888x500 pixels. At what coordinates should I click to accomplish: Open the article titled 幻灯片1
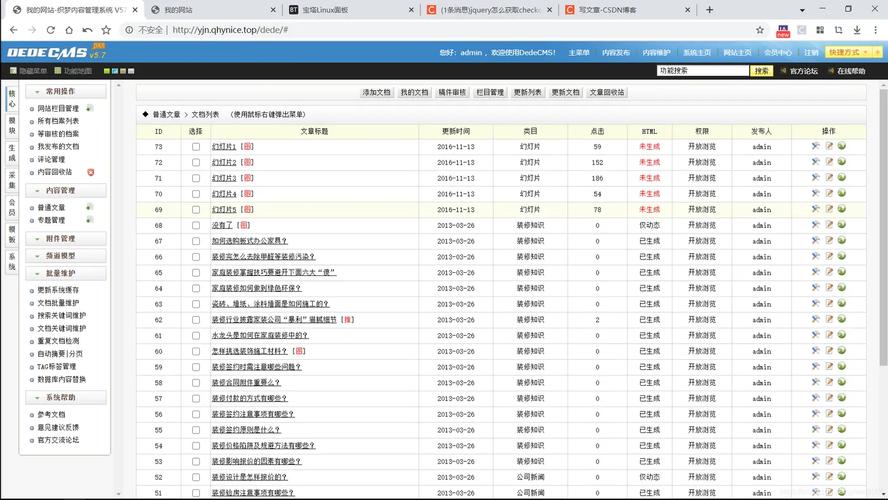224,146
